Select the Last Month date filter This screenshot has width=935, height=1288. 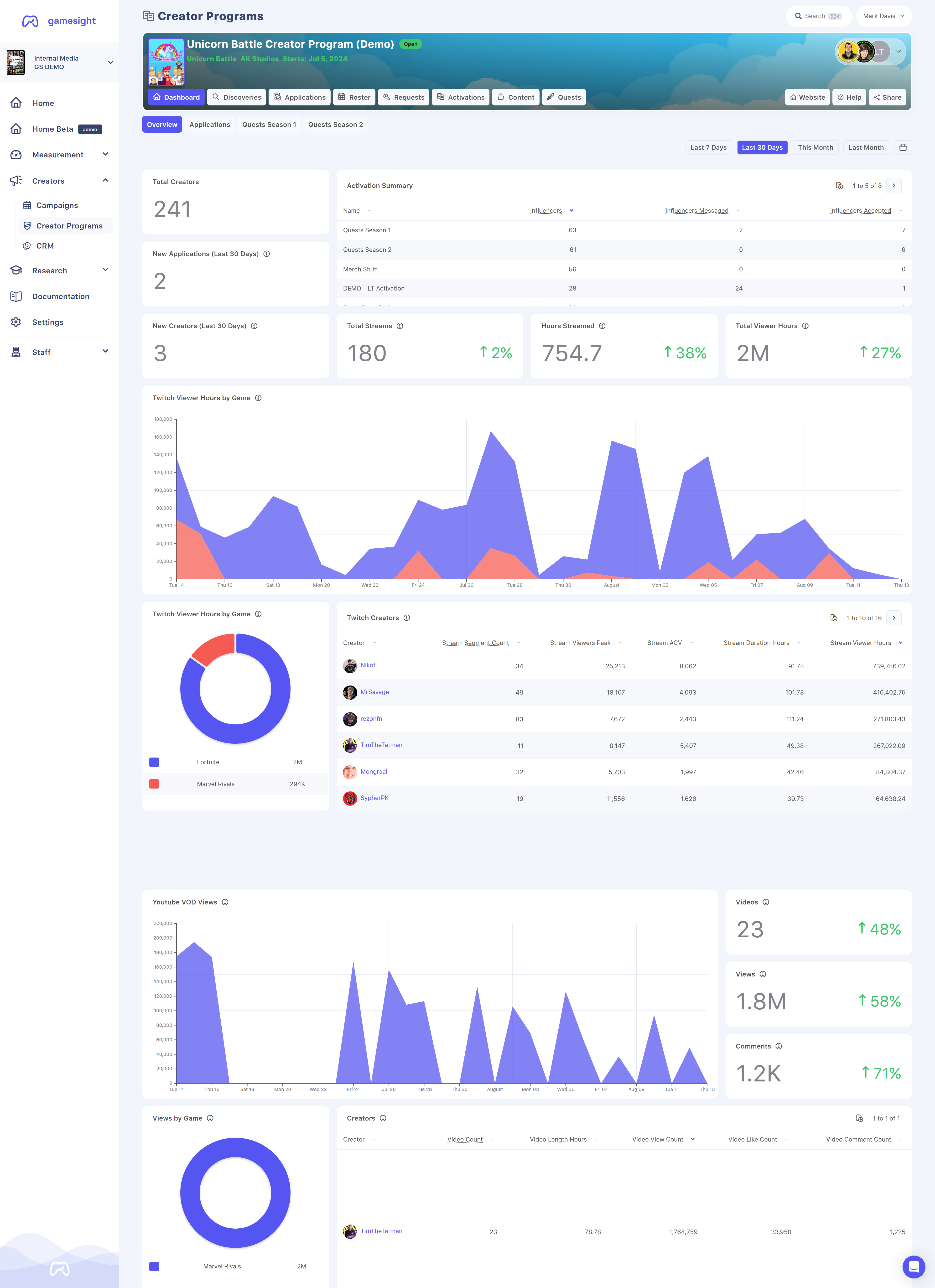pos(866,148)
